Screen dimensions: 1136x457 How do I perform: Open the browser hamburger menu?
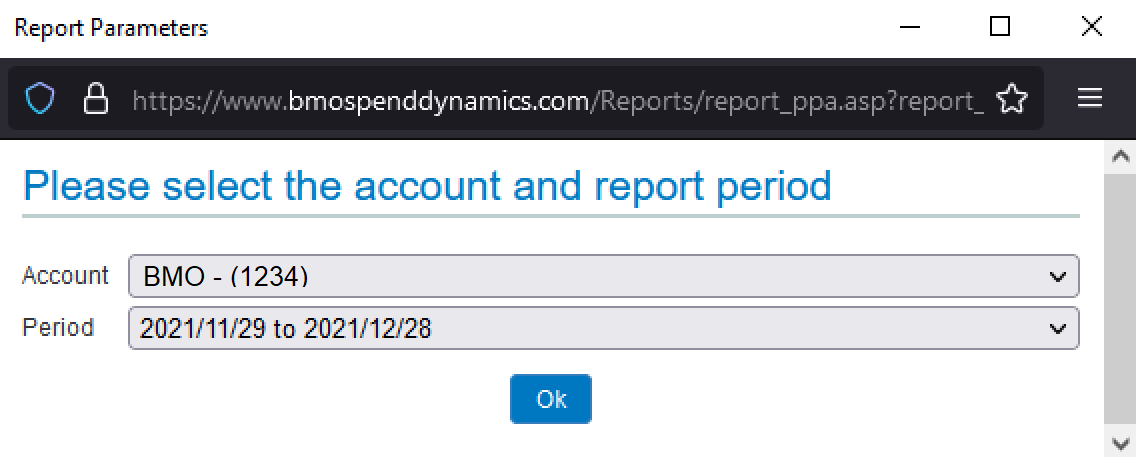click(1090, 98)
